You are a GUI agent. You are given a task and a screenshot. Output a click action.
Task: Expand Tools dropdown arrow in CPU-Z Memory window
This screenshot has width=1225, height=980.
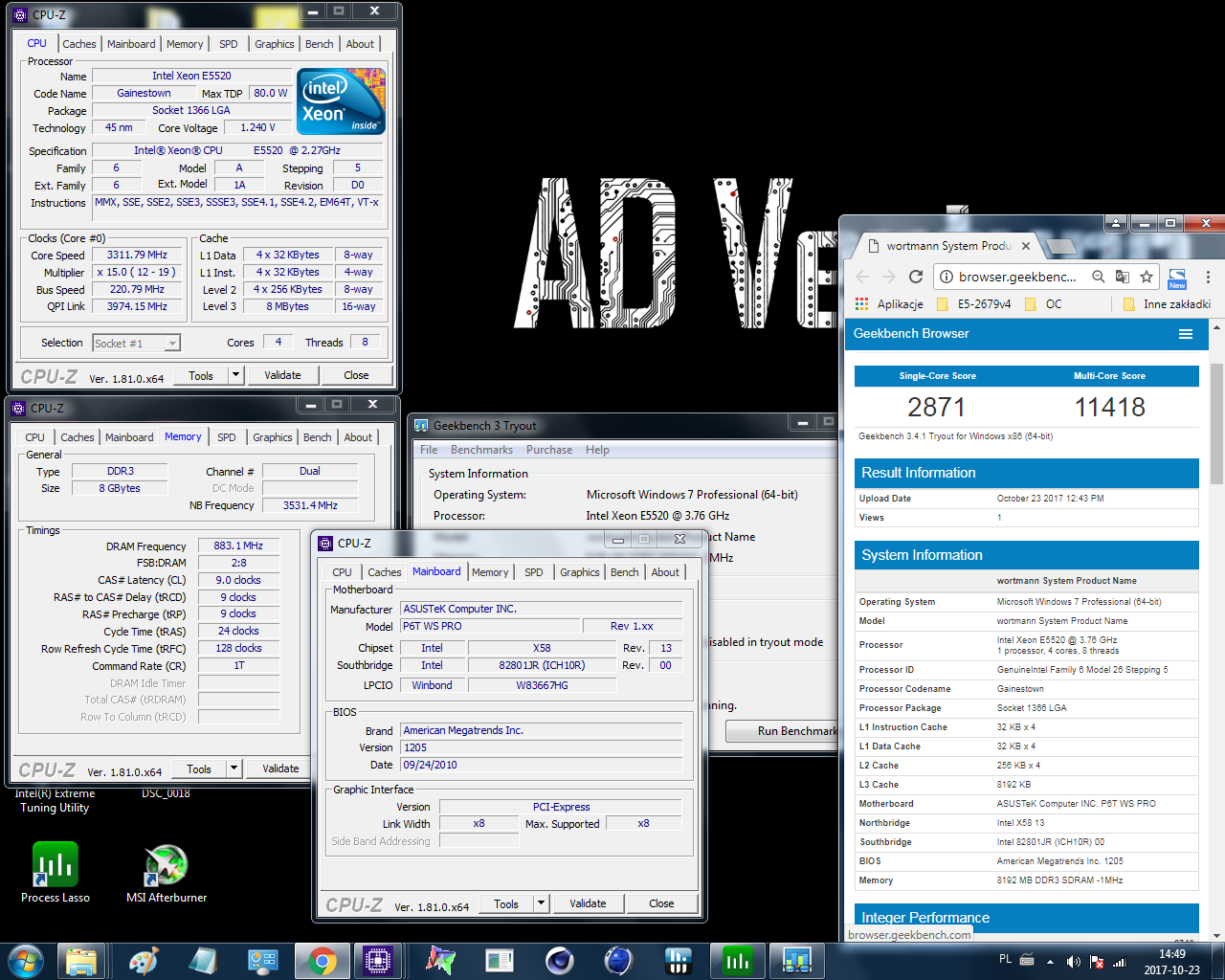coord(234,768)
